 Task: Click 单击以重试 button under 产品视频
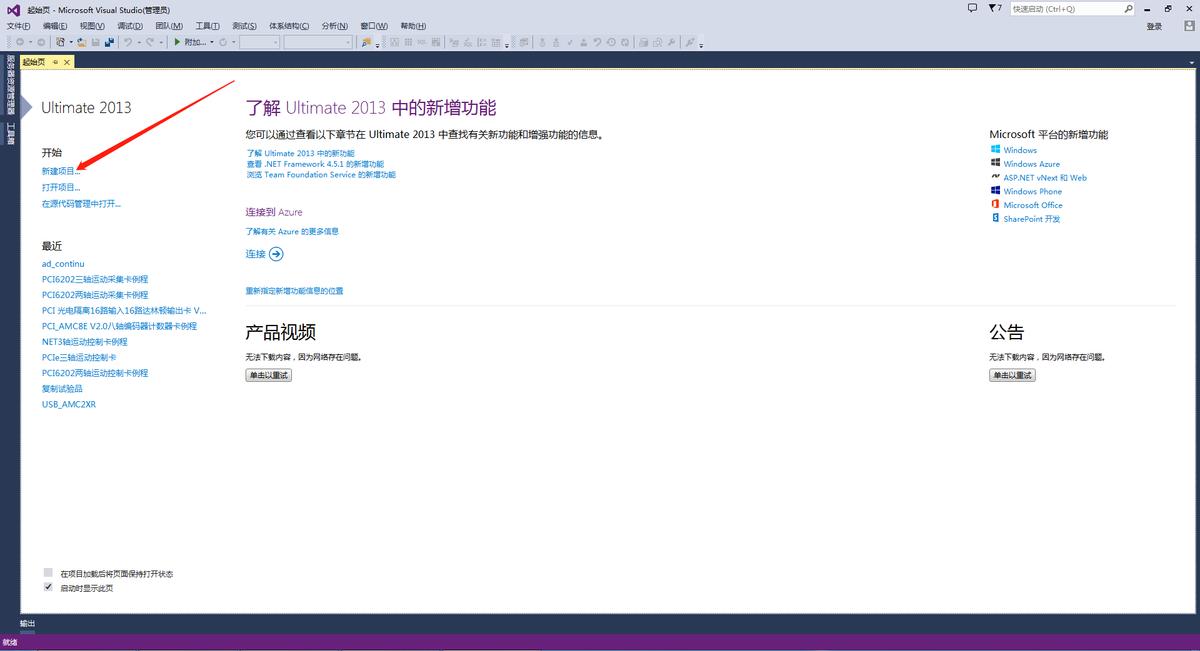[x=268, y=375]
